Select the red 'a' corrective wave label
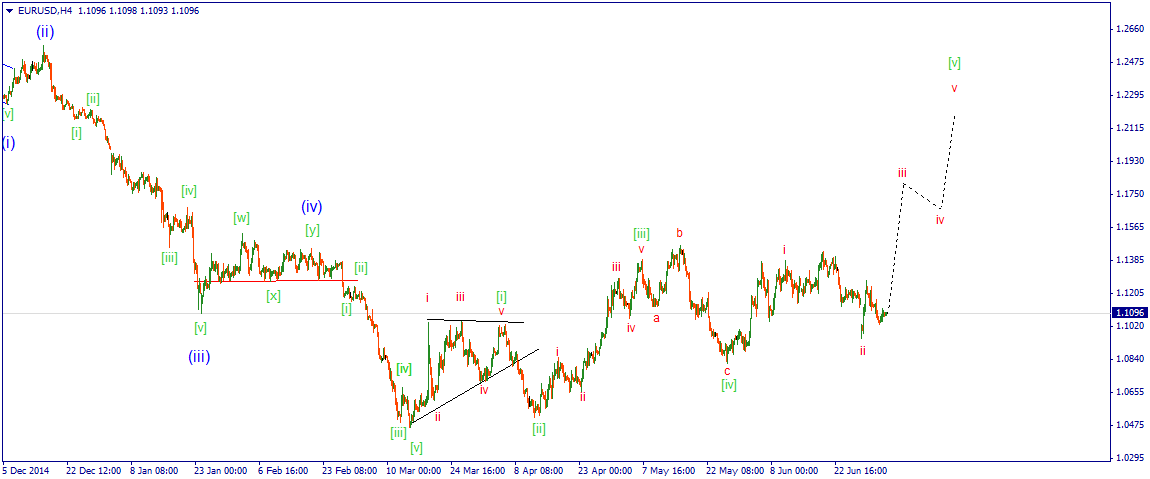The height and width of the screenshot is (479, 1150). click(x=656, y=318)
